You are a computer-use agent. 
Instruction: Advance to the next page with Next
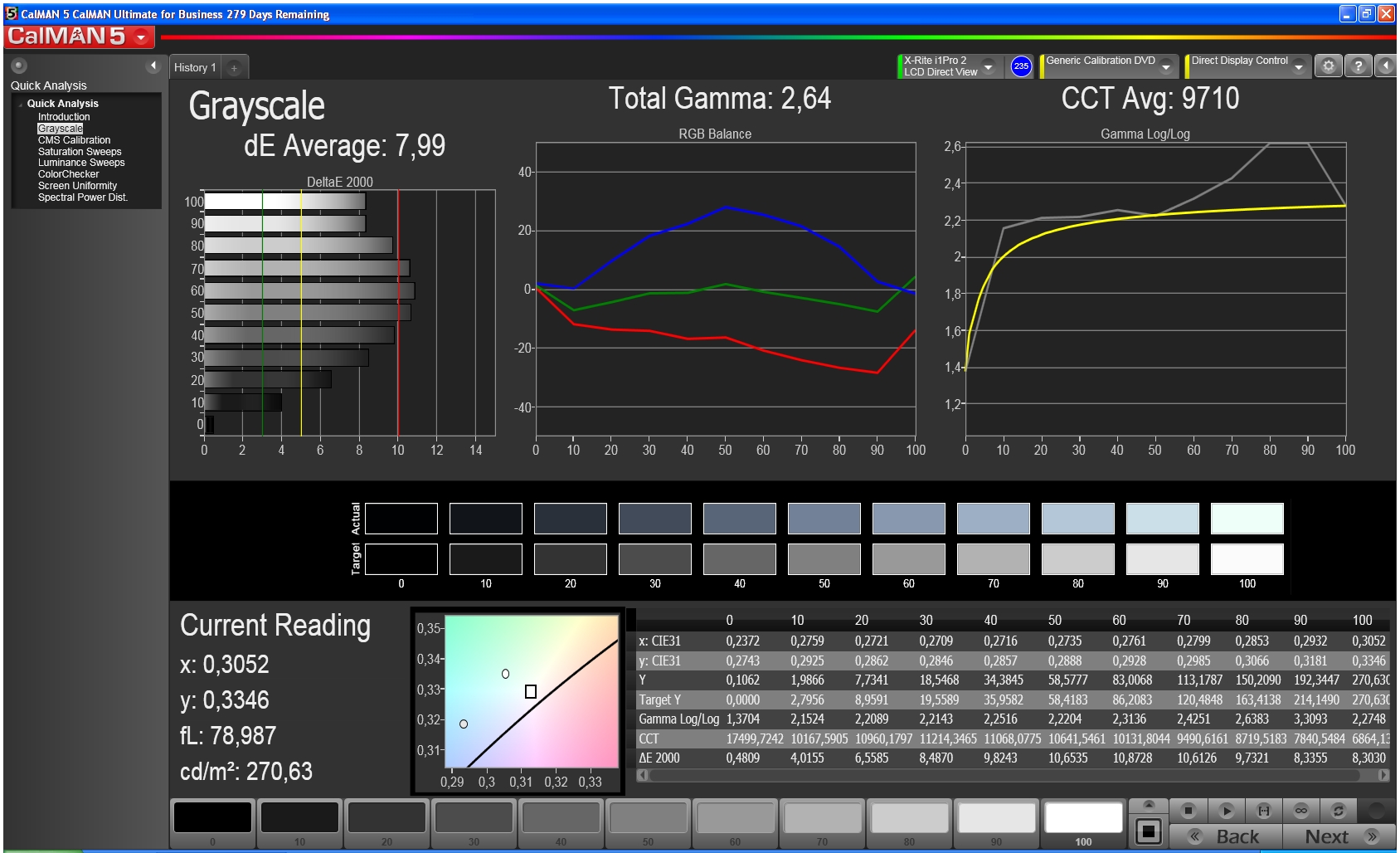[1339, 836]
